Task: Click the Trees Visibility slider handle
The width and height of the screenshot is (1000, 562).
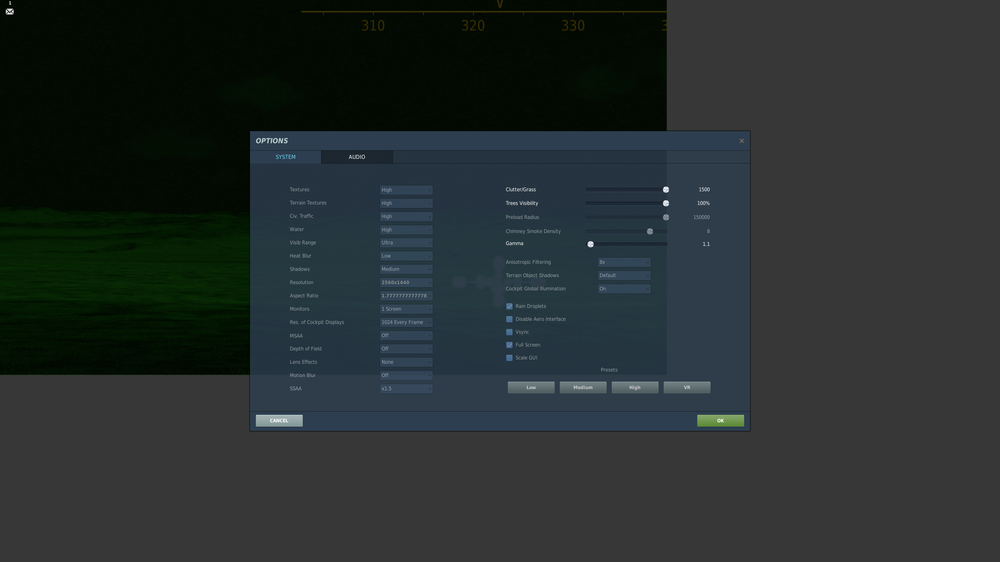Action: (666, 203)
